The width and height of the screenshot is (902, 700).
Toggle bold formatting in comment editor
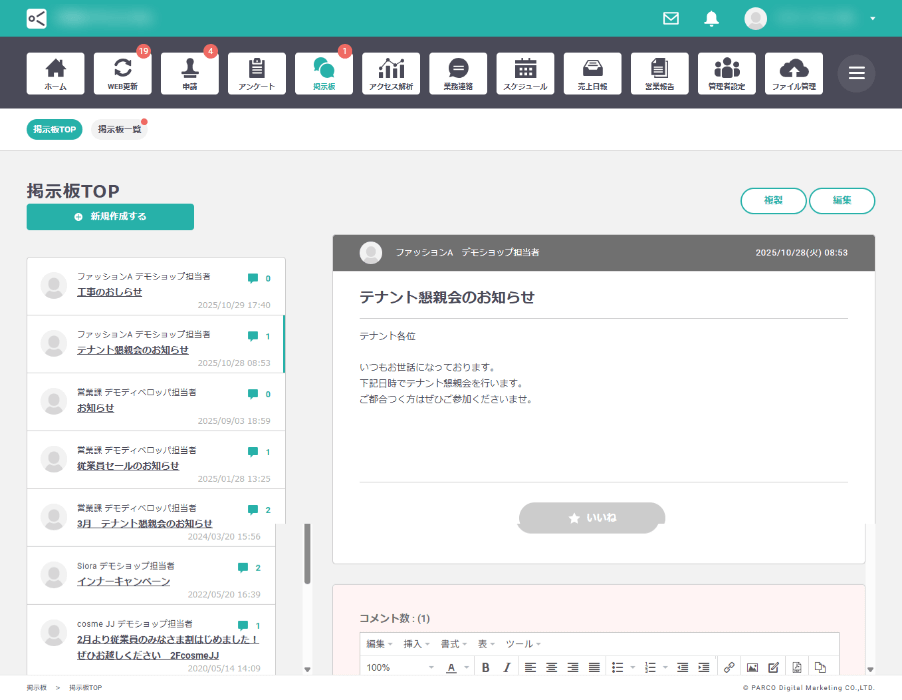486,667
